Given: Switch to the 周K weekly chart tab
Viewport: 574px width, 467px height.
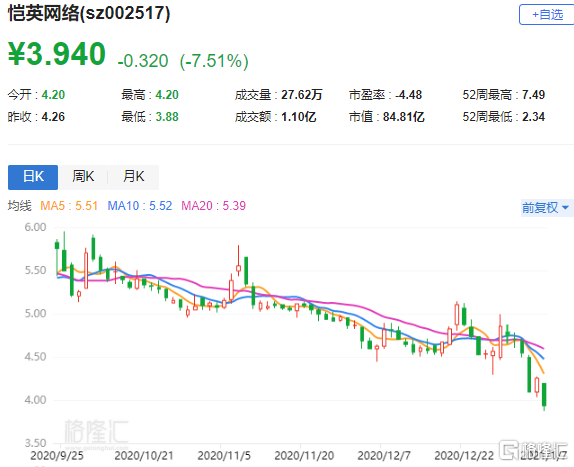Looking at the screenshot, I should pos(83,177).
